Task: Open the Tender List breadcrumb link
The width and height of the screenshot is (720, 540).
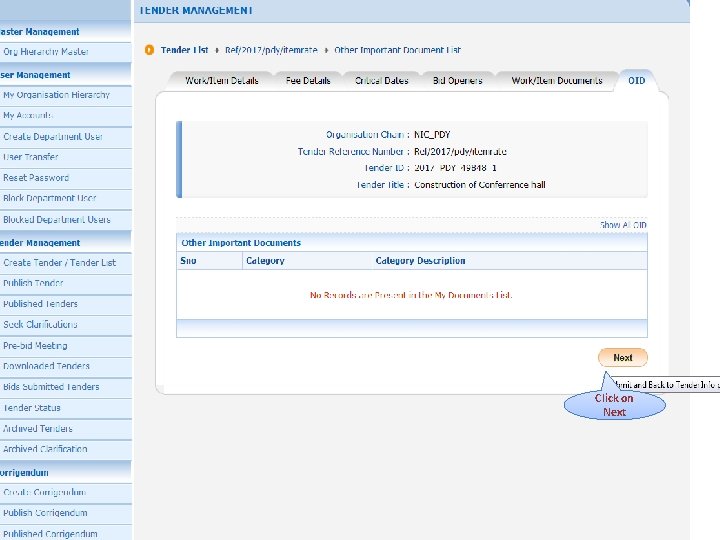Action: pos(184,50)
